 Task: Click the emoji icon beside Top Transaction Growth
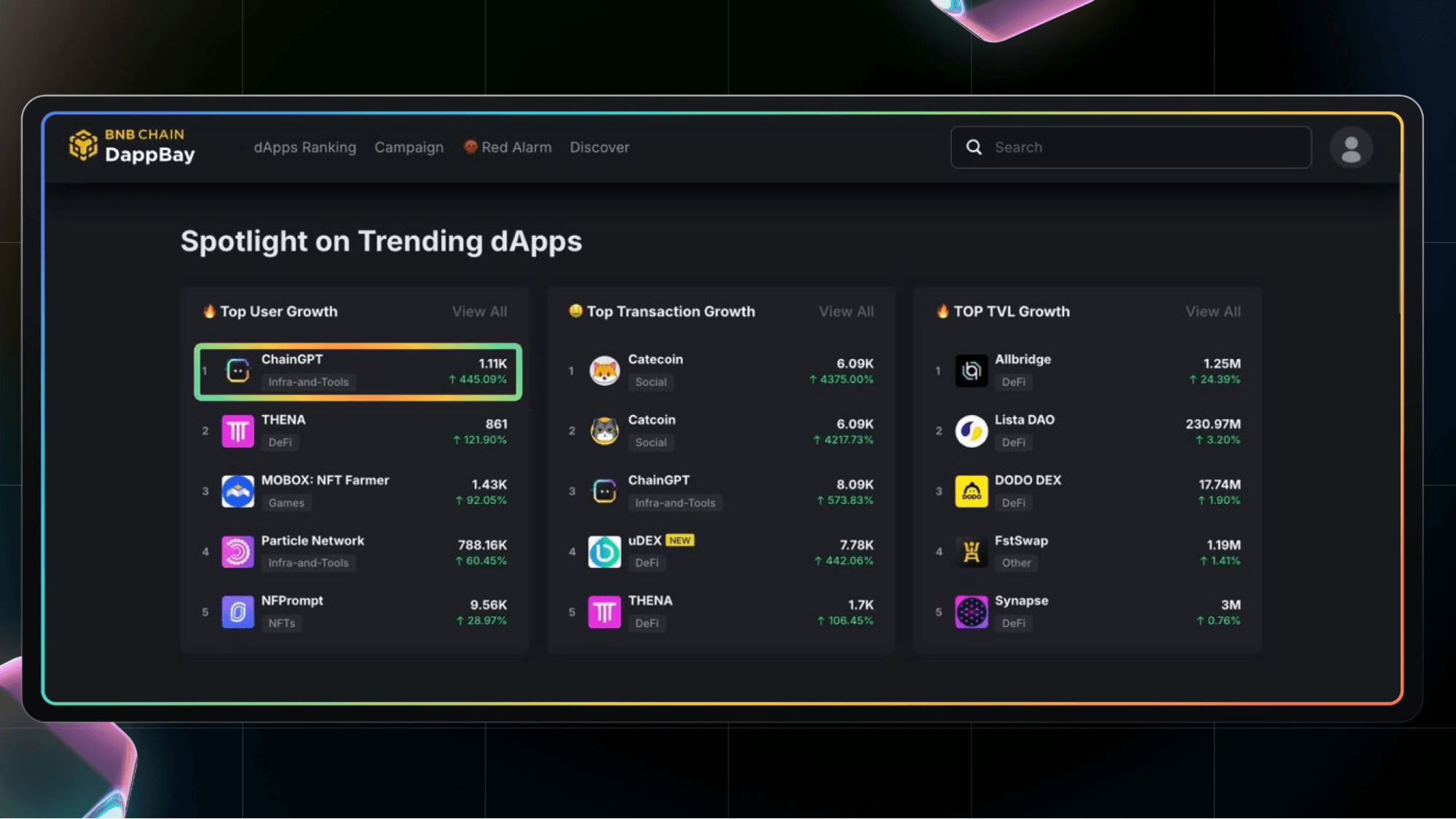click(x=575, y=311)
